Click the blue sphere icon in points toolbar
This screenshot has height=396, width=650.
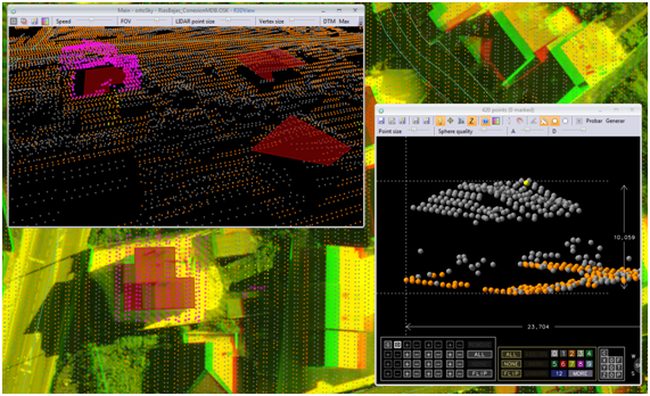[485, 121]
